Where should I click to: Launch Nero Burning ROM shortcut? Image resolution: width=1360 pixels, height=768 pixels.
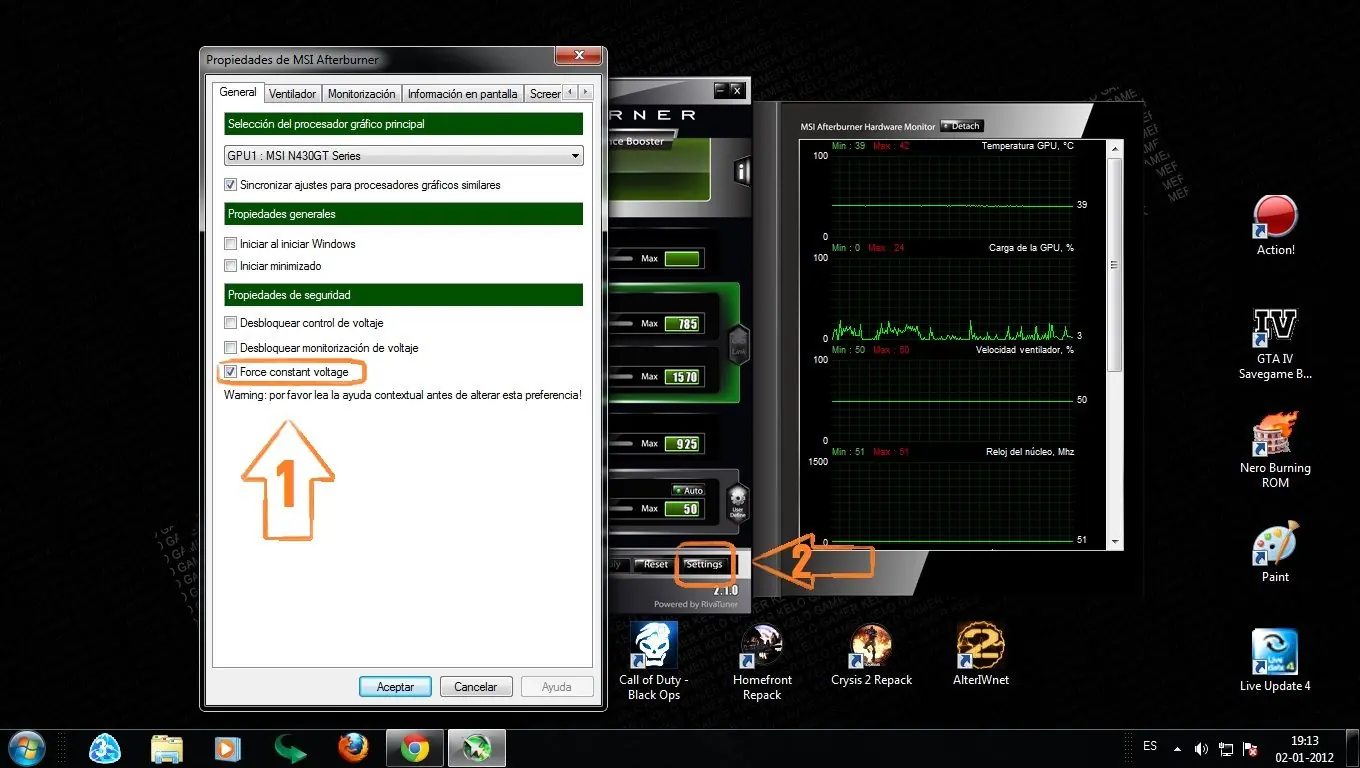tap(1275, 450)
